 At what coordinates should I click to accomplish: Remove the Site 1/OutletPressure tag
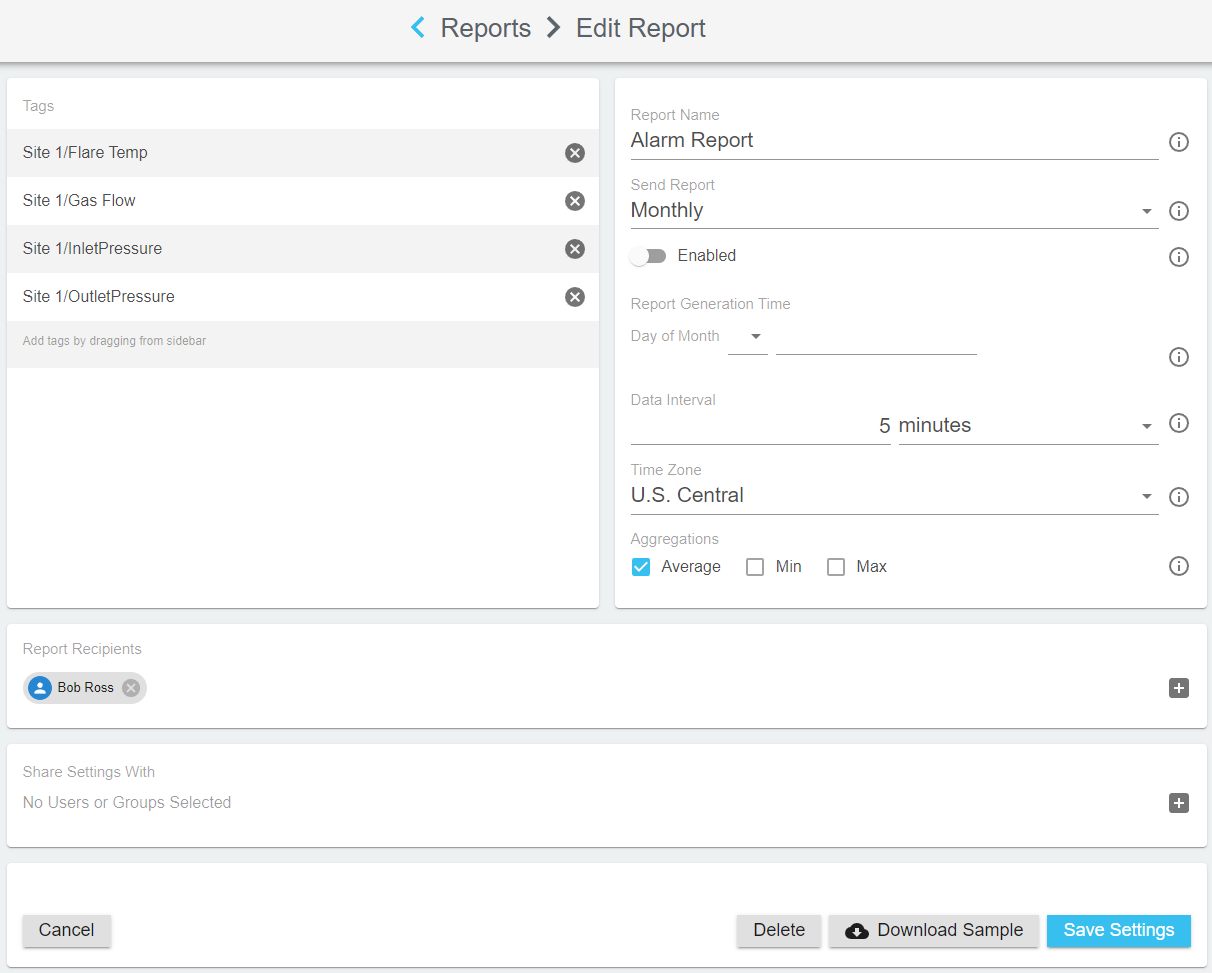pyautogui.click(x=575, y=297)
